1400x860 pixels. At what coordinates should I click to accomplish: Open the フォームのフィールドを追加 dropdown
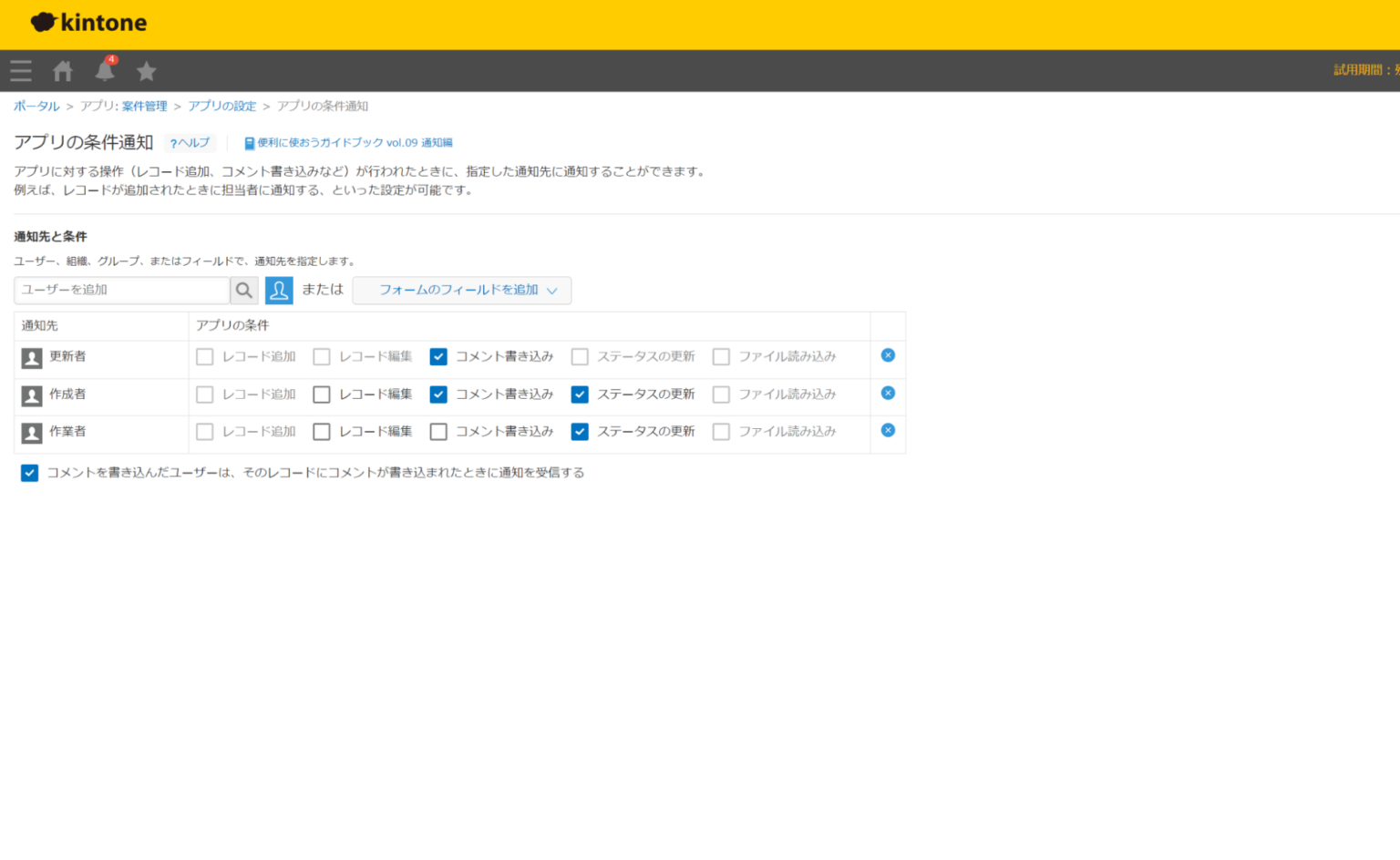461,290
